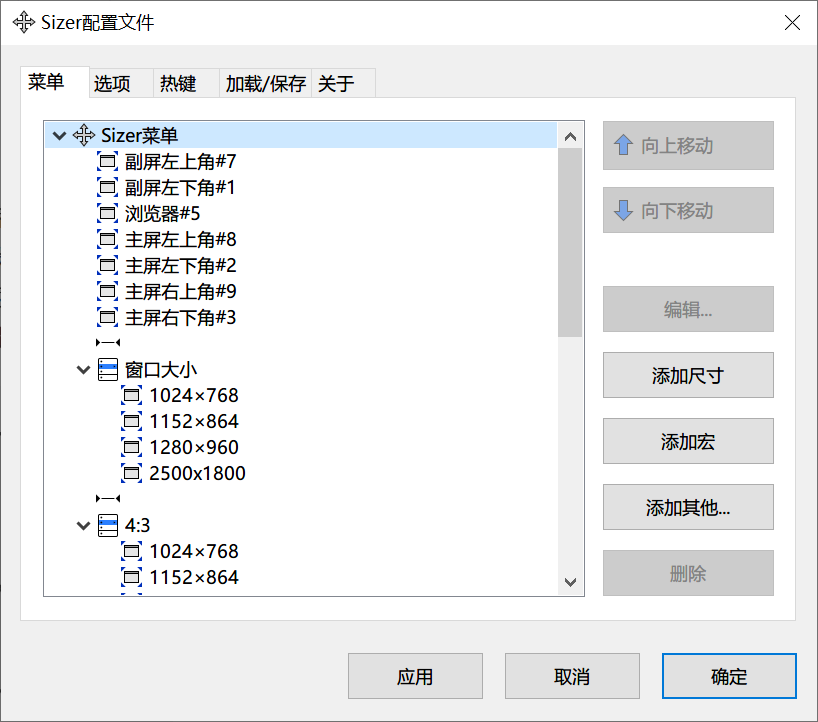Click the tree scrollbar down arrow

point(570,582)
